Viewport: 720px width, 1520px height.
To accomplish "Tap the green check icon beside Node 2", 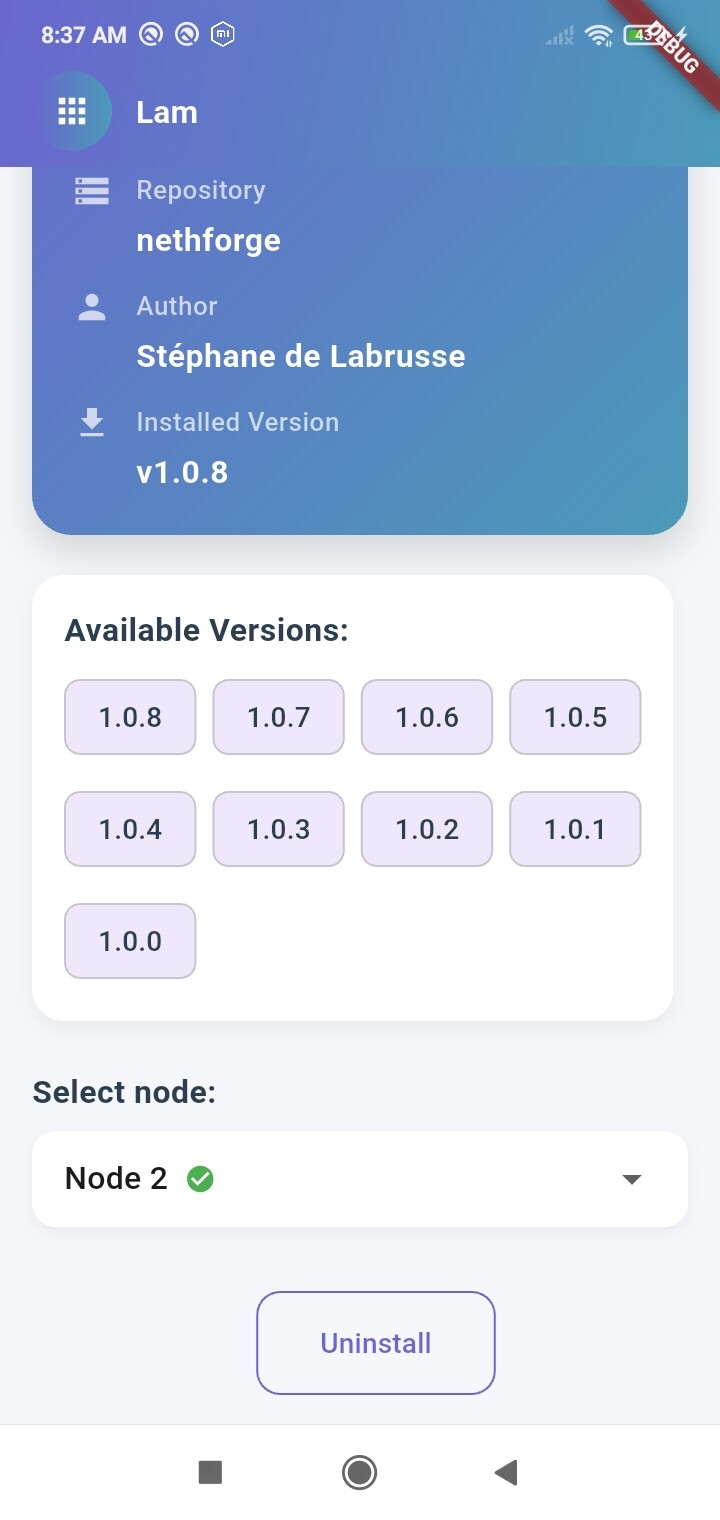I will (200, 1179).
